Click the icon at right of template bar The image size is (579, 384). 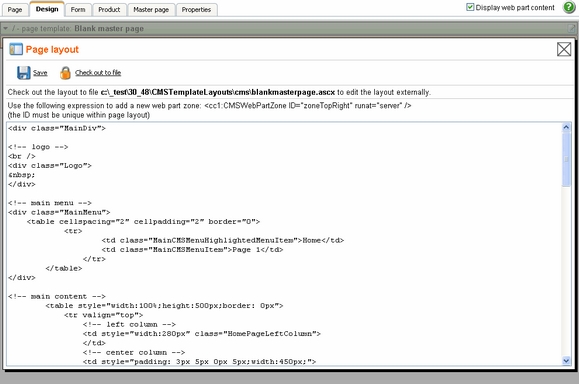tap(571, 28)
